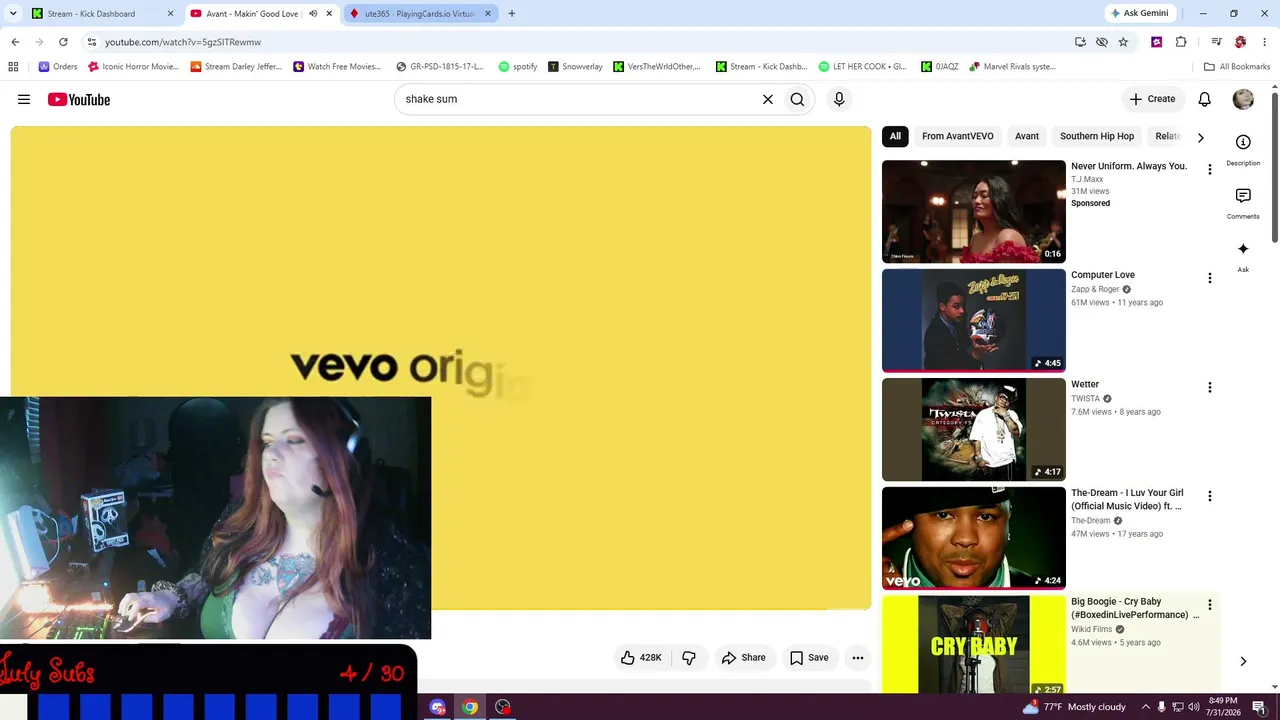Expand the side panel chevron arrow

1243,661
